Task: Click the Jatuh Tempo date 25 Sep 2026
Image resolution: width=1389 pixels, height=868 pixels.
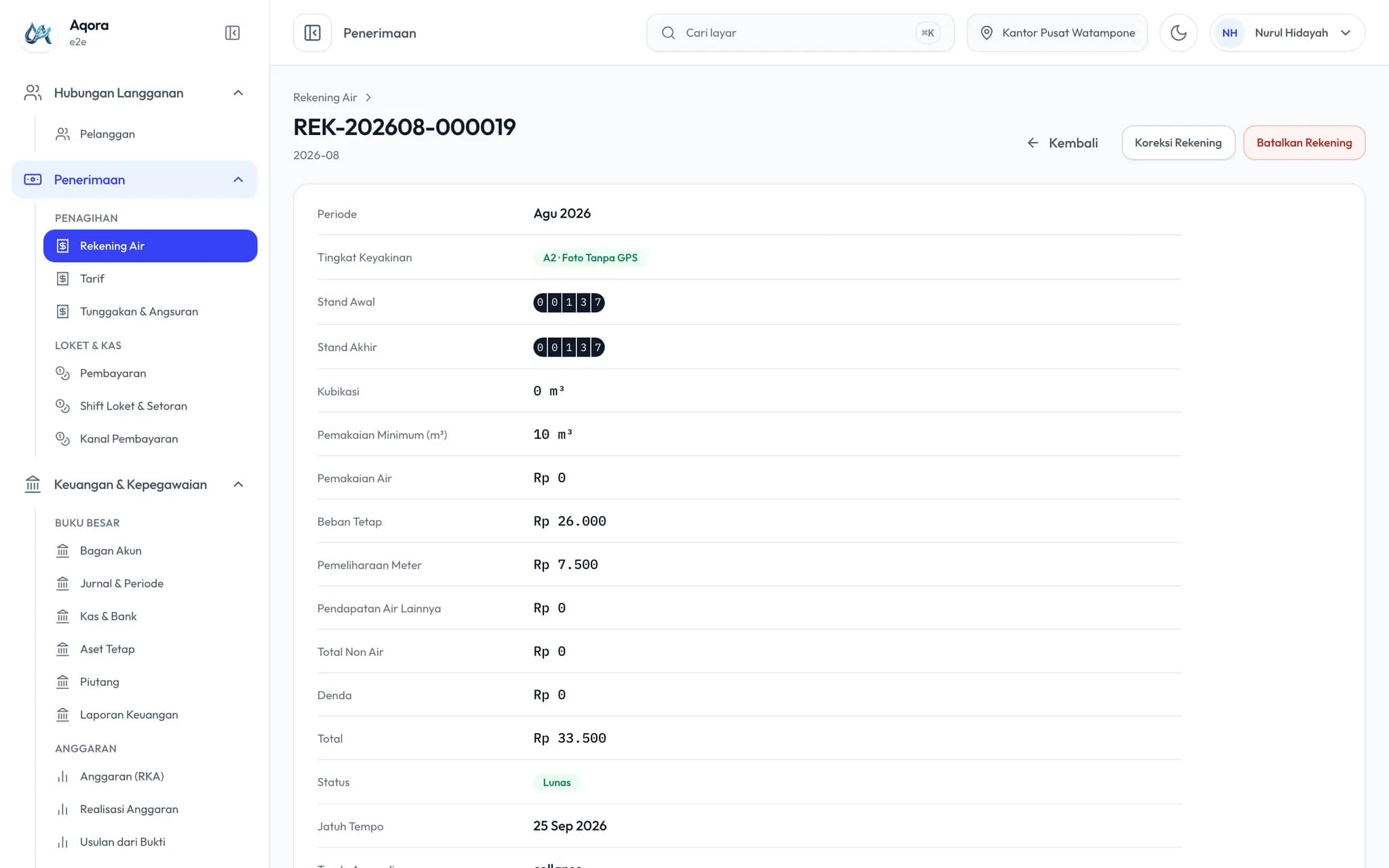Action: (570, 826)
